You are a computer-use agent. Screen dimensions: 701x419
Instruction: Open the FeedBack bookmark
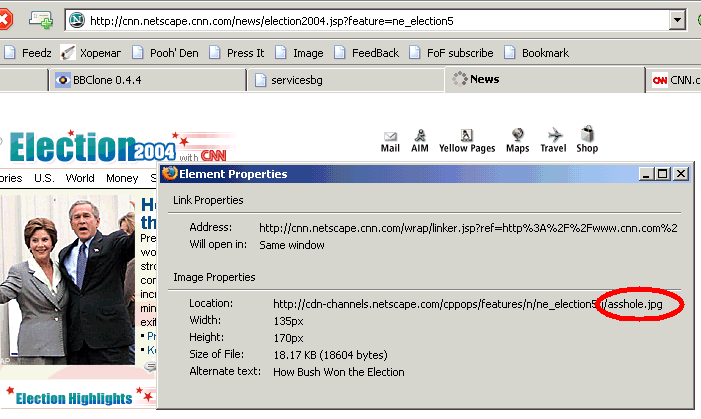click(x=367, y=53)
